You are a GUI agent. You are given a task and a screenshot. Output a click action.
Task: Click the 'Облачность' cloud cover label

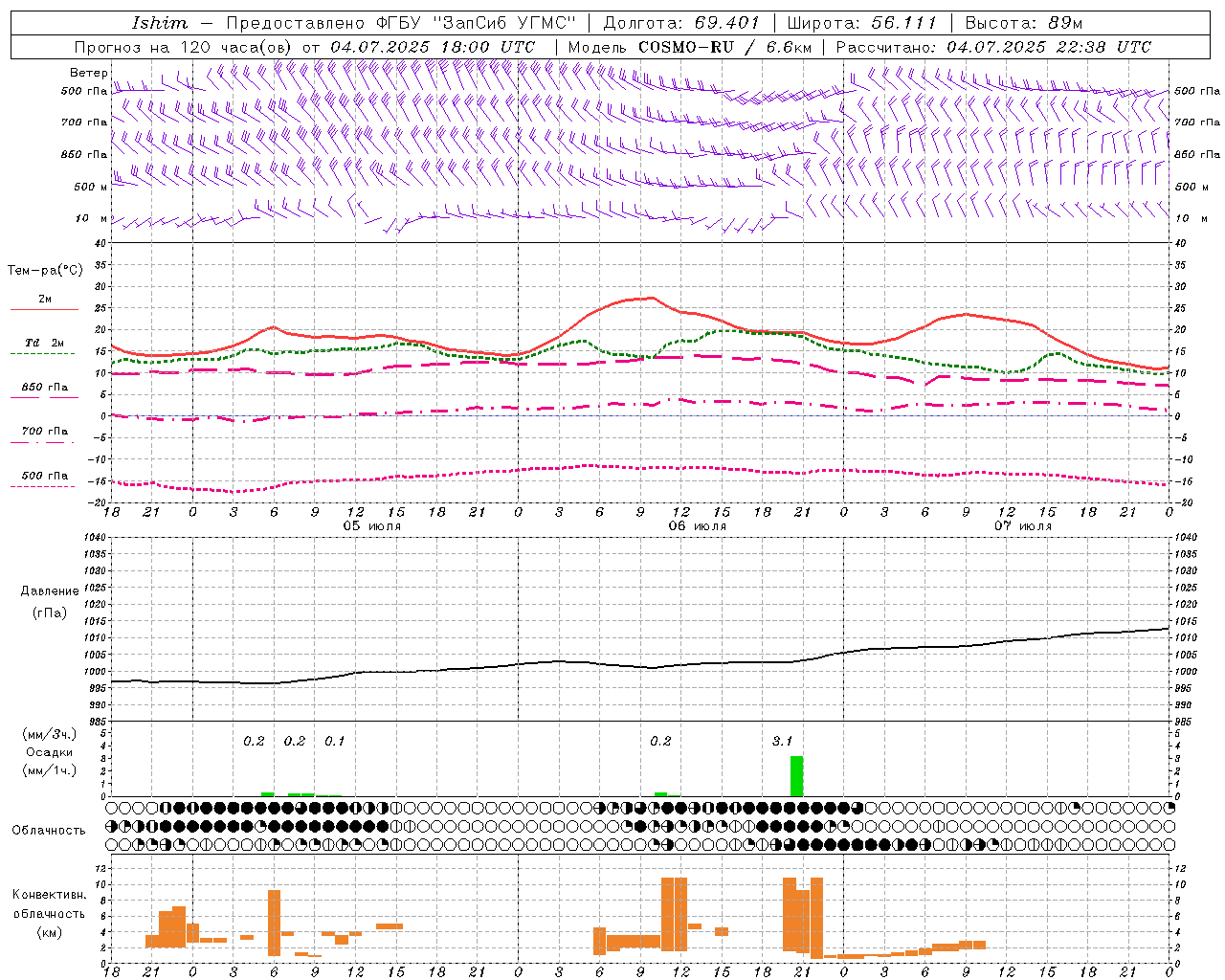49,831
